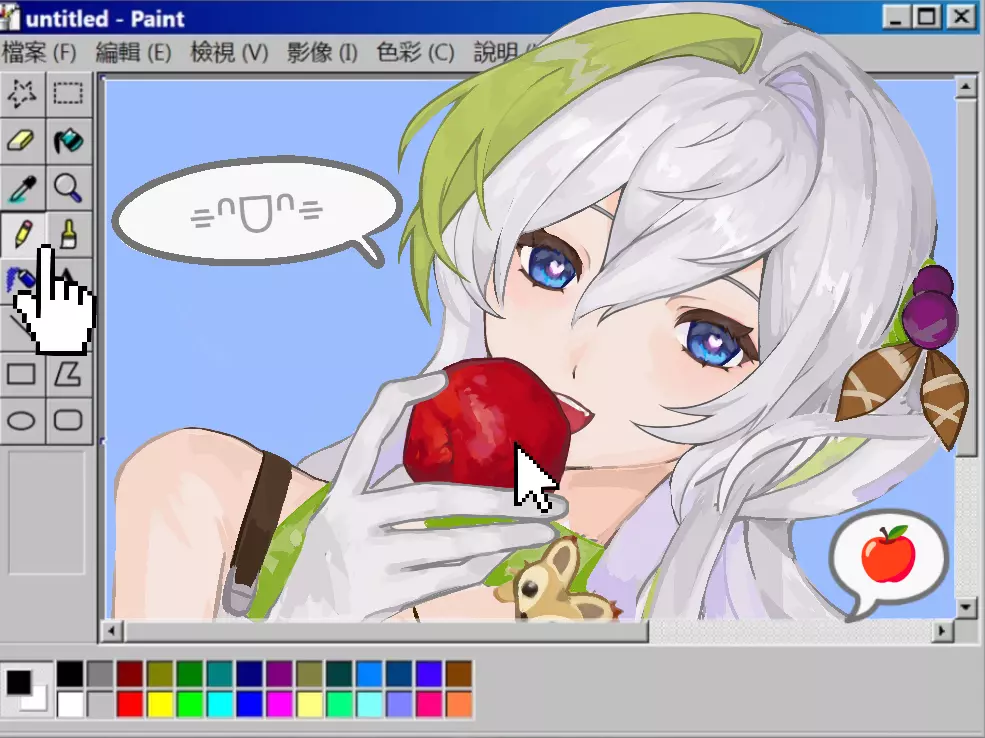Select the rectangular Select tool

tap(68, 94)
